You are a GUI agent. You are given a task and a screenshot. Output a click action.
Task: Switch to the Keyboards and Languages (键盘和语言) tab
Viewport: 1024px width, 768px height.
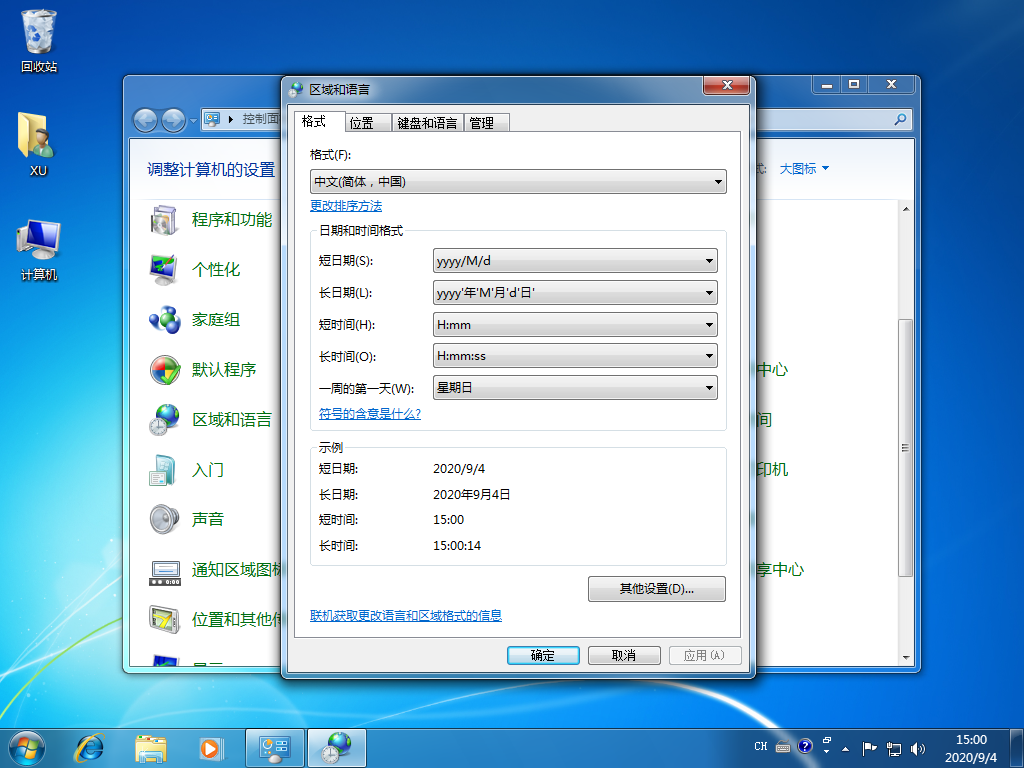tap(427, 123)
